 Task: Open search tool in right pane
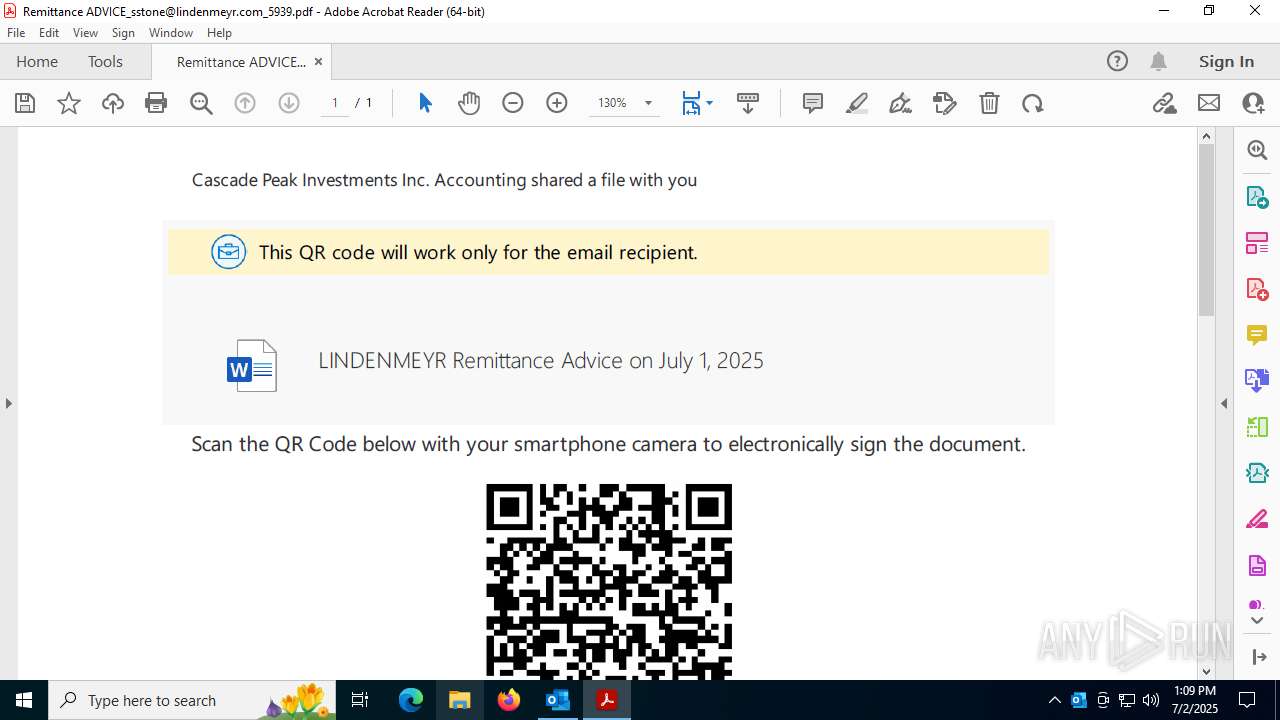pos(1257,150)
